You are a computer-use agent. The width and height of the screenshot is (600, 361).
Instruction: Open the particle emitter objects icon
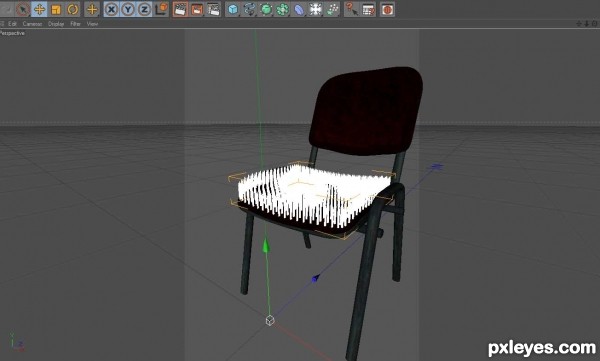point(332,9)
